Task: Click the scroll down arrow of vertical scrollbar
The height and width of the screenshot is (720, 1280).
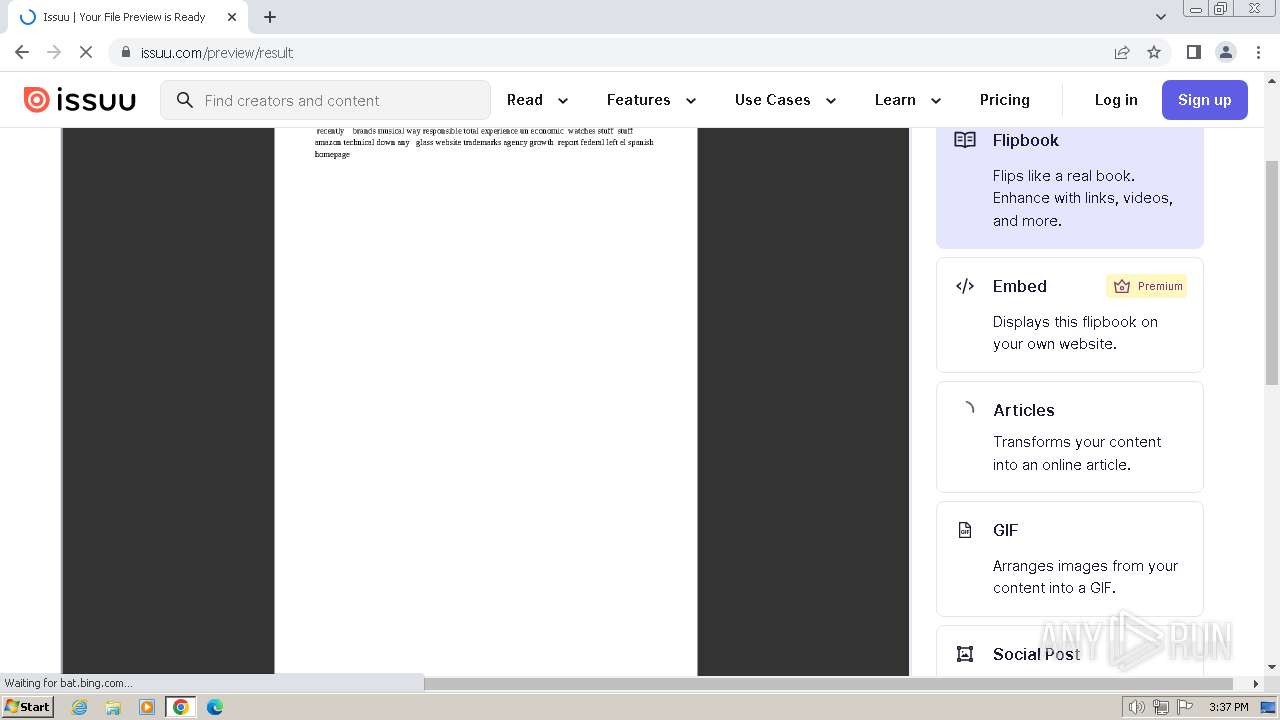Action: [1272, 667]
